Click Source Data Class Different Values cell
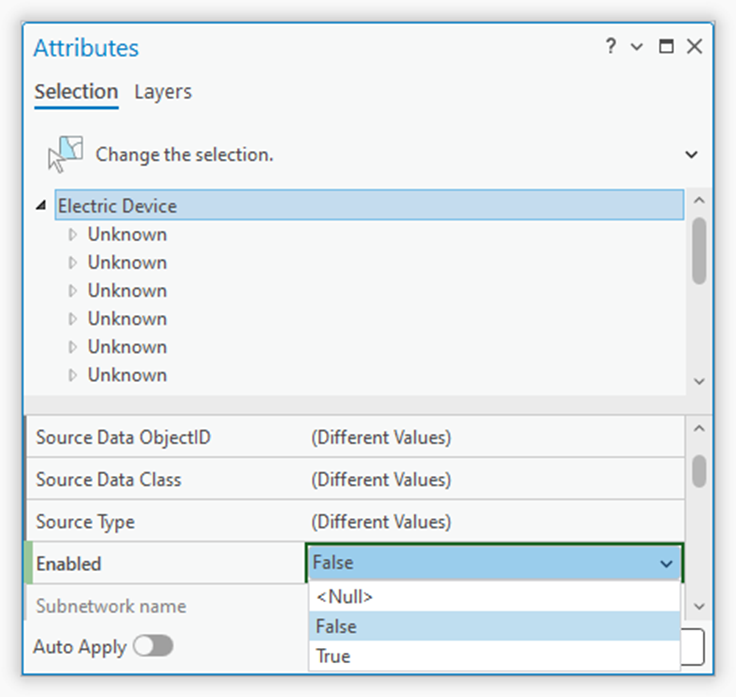 click(x=495, y=480)
